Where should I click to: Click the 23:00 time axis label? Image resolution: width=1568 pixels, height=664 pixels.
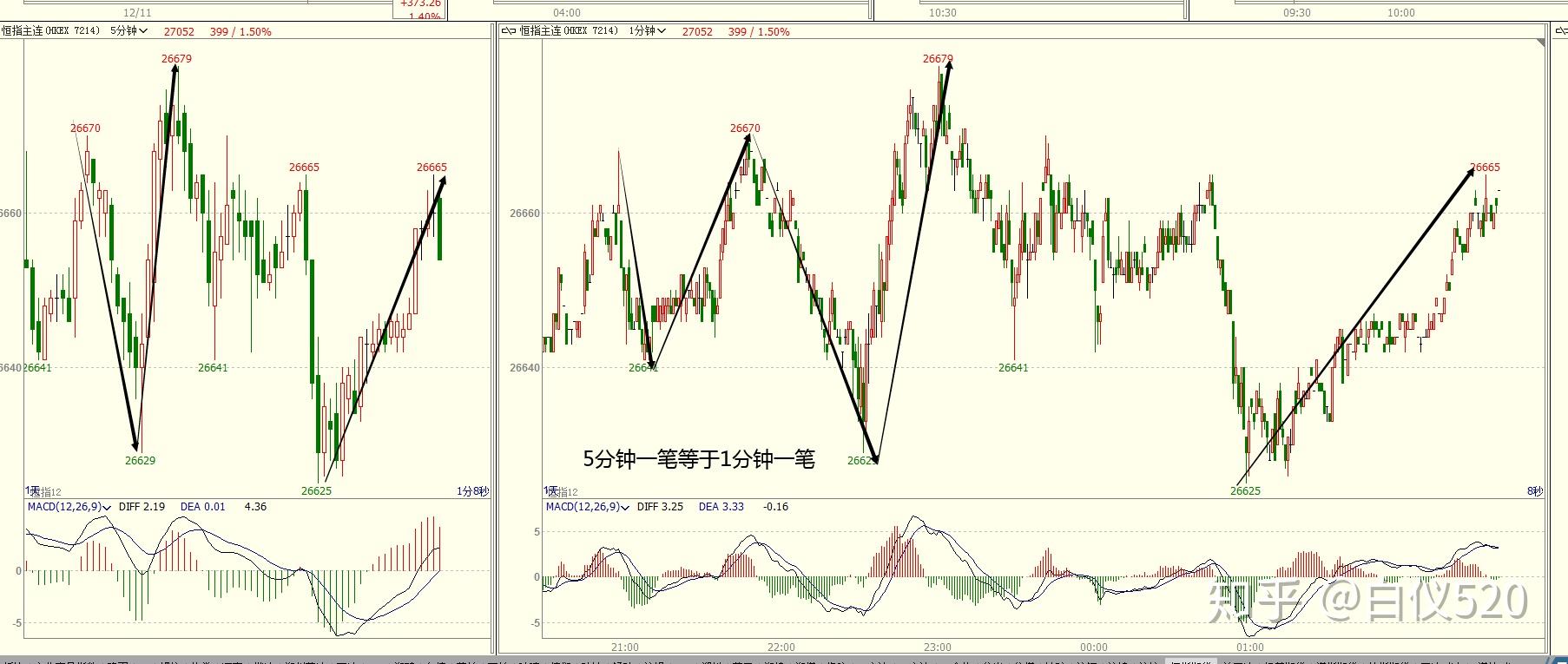pos(938,648)
